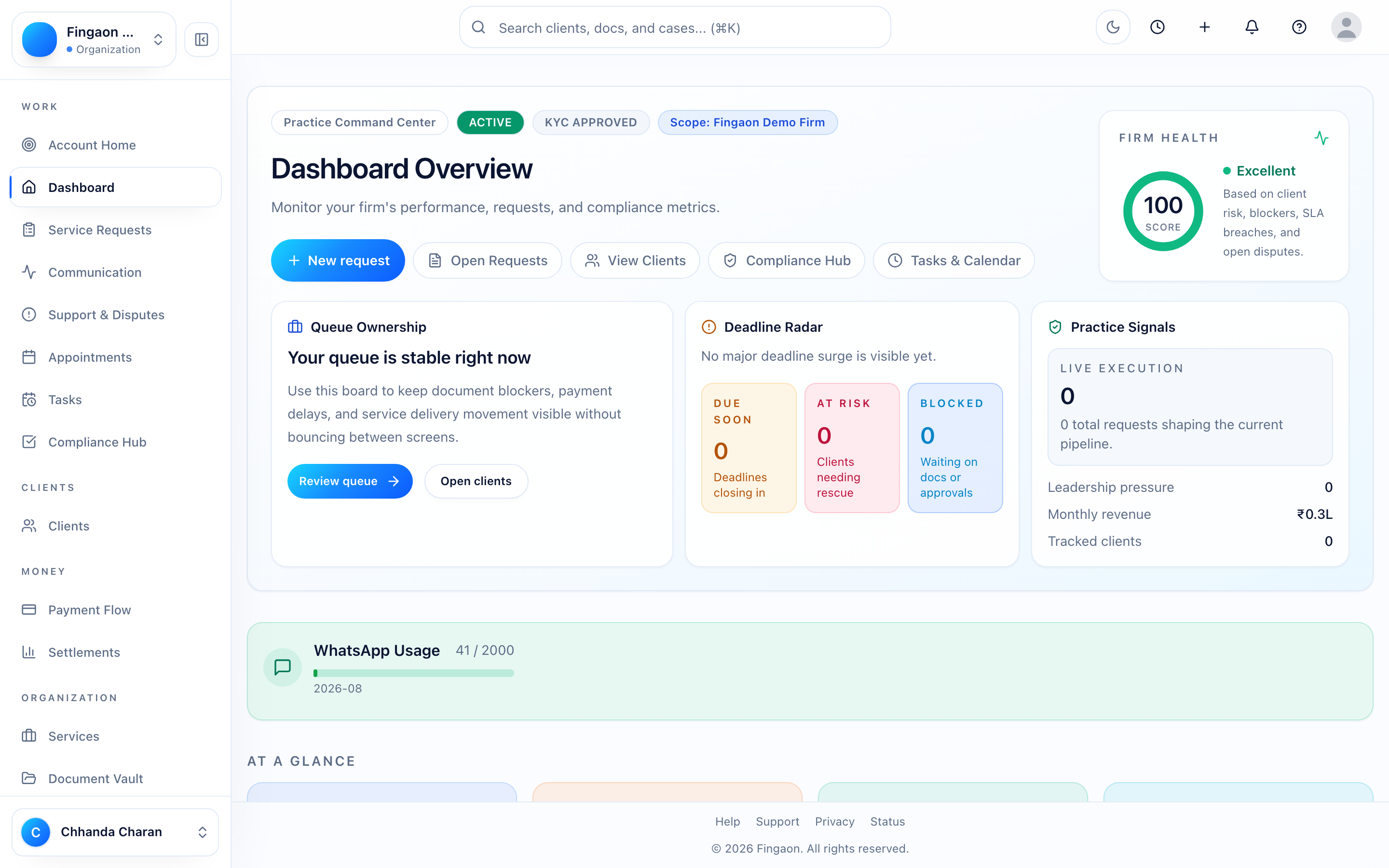This screenshot has height=868, width=1389.
Task: Click the plus quick-add icon
Action: click(x=1204, y=27)
